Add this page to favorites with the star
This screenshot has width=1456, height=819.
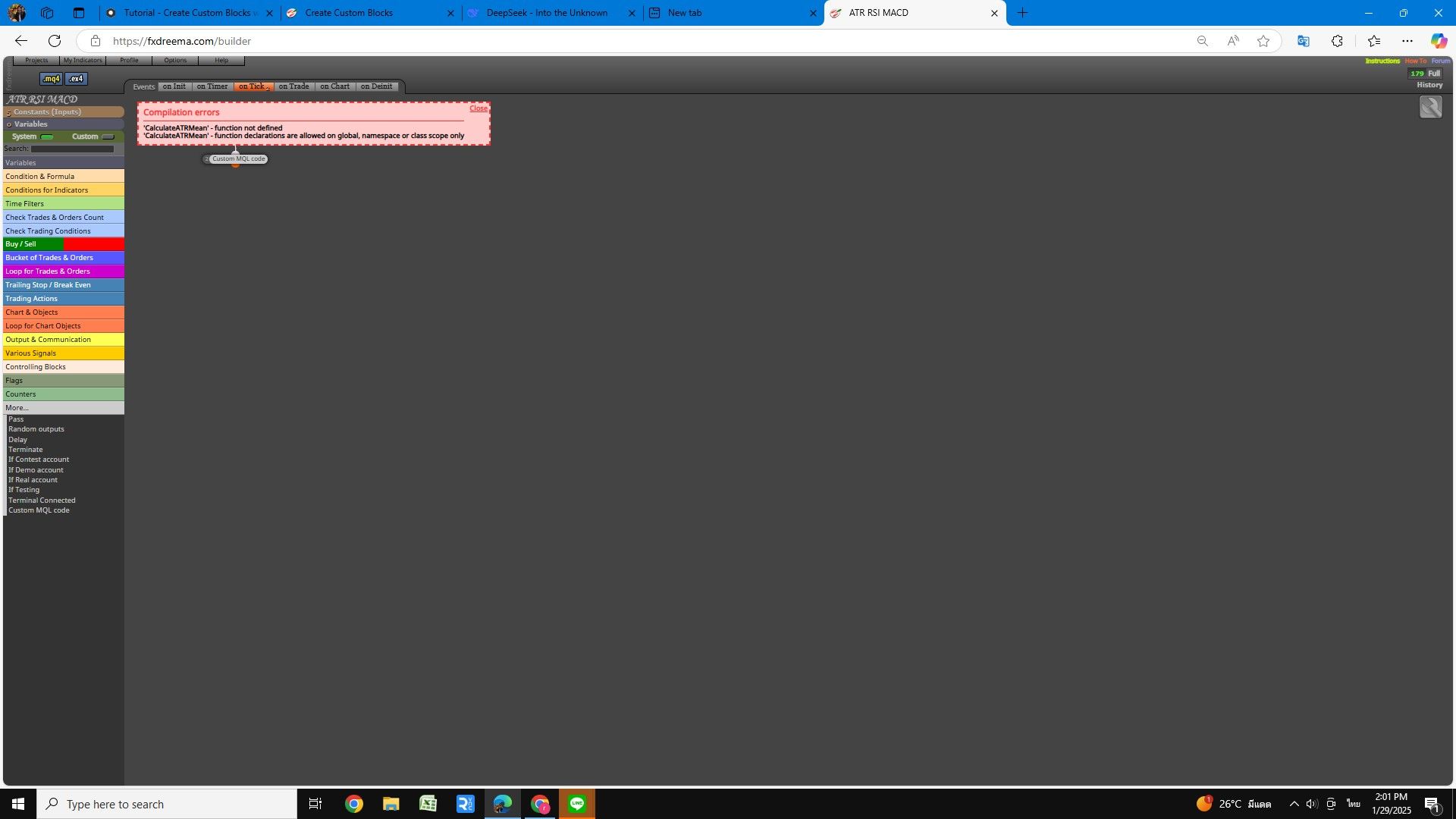coord(1263,41)
